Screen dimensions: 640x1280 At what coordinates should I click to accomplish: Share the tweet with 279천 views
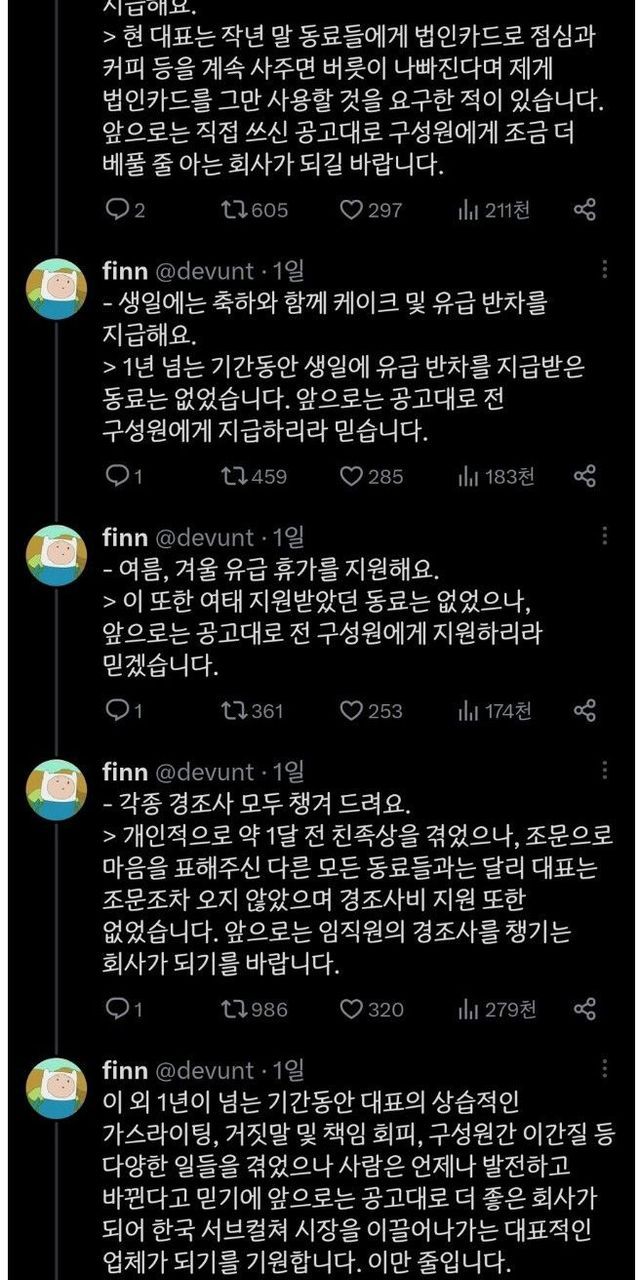point(585,1009)
